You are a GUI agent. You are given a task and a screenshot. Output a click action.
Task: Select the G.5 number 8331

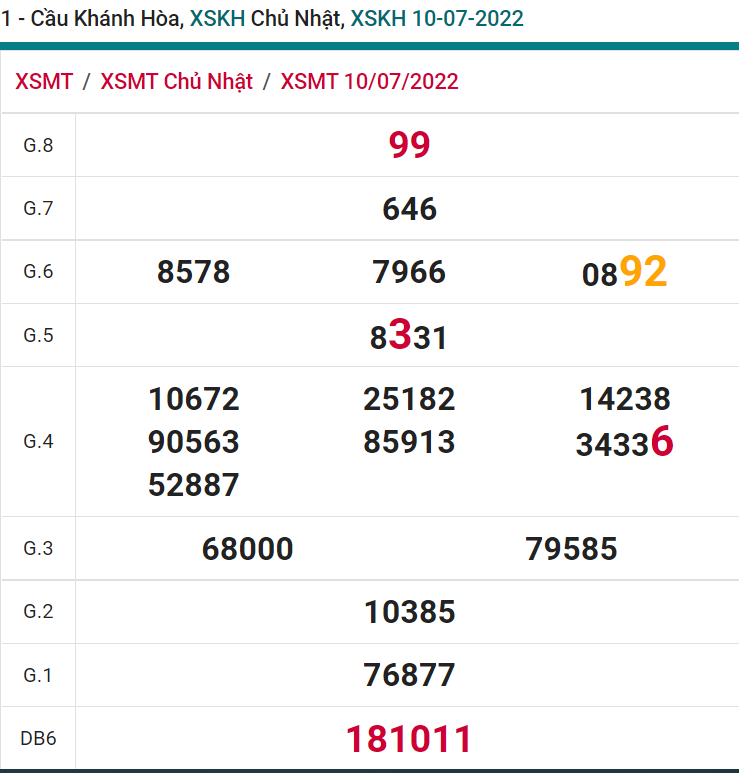click(x=409, y=336)
